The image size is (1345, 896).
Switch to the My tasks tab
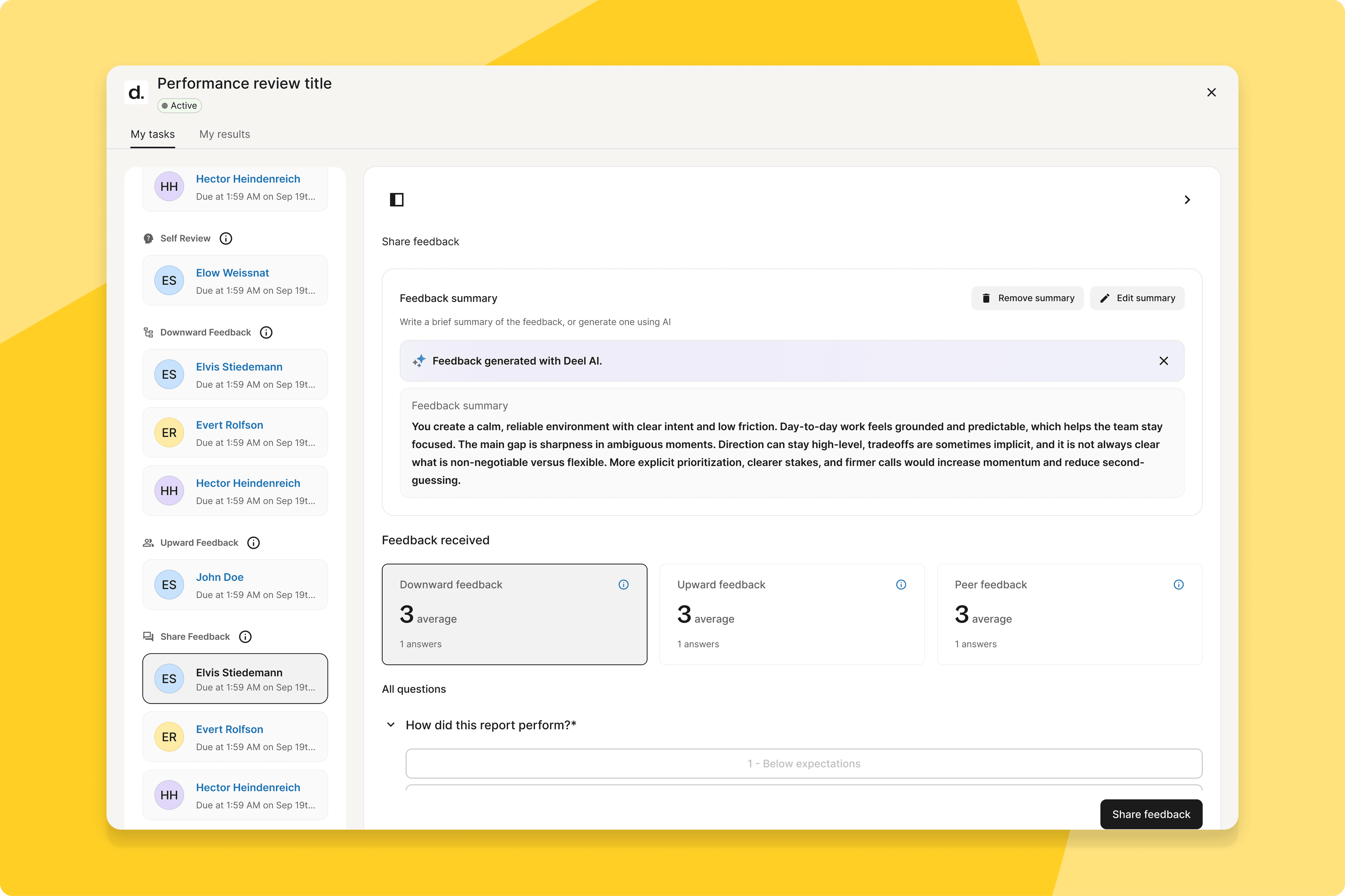point(153,135)
